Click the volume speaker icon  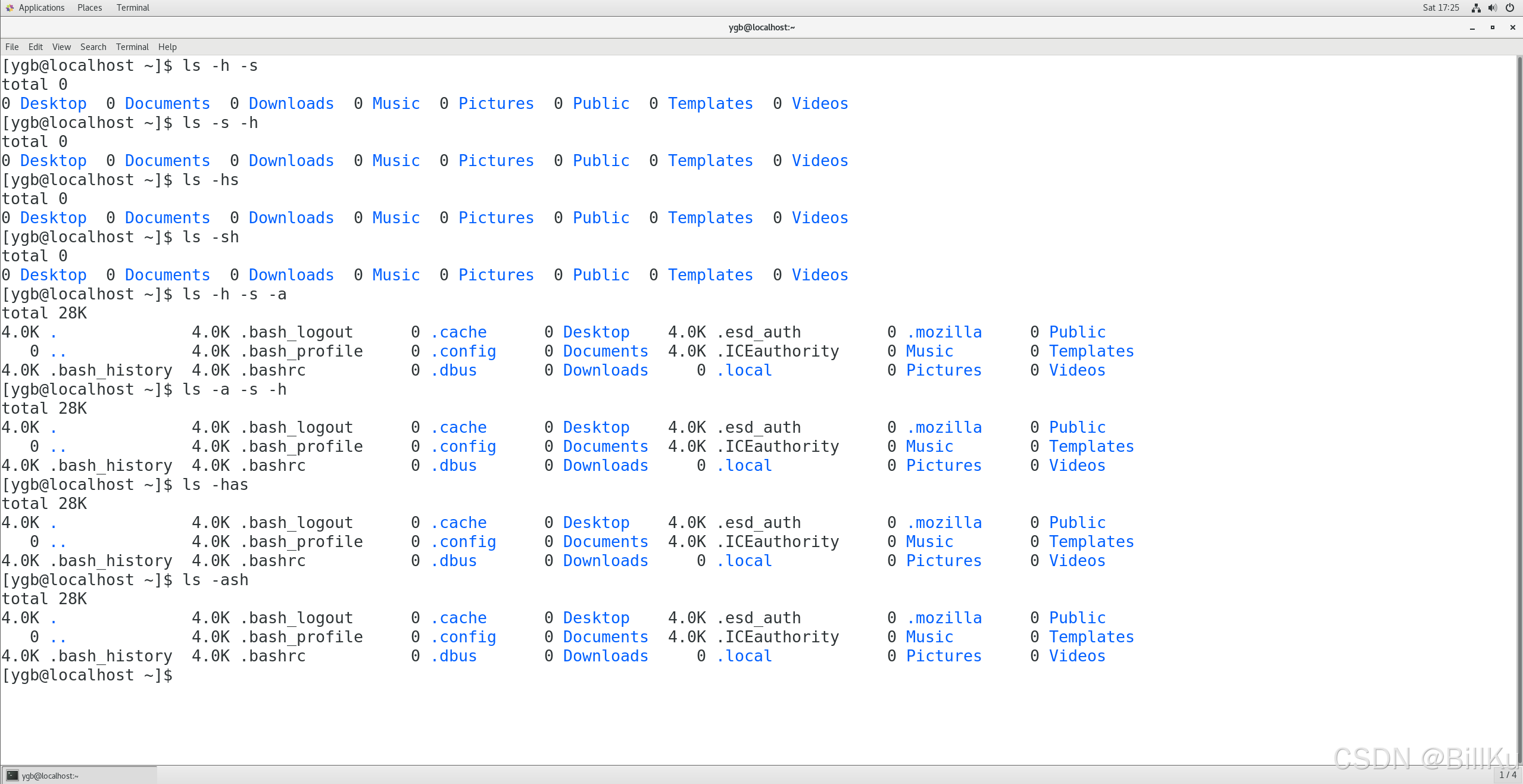1493,8
